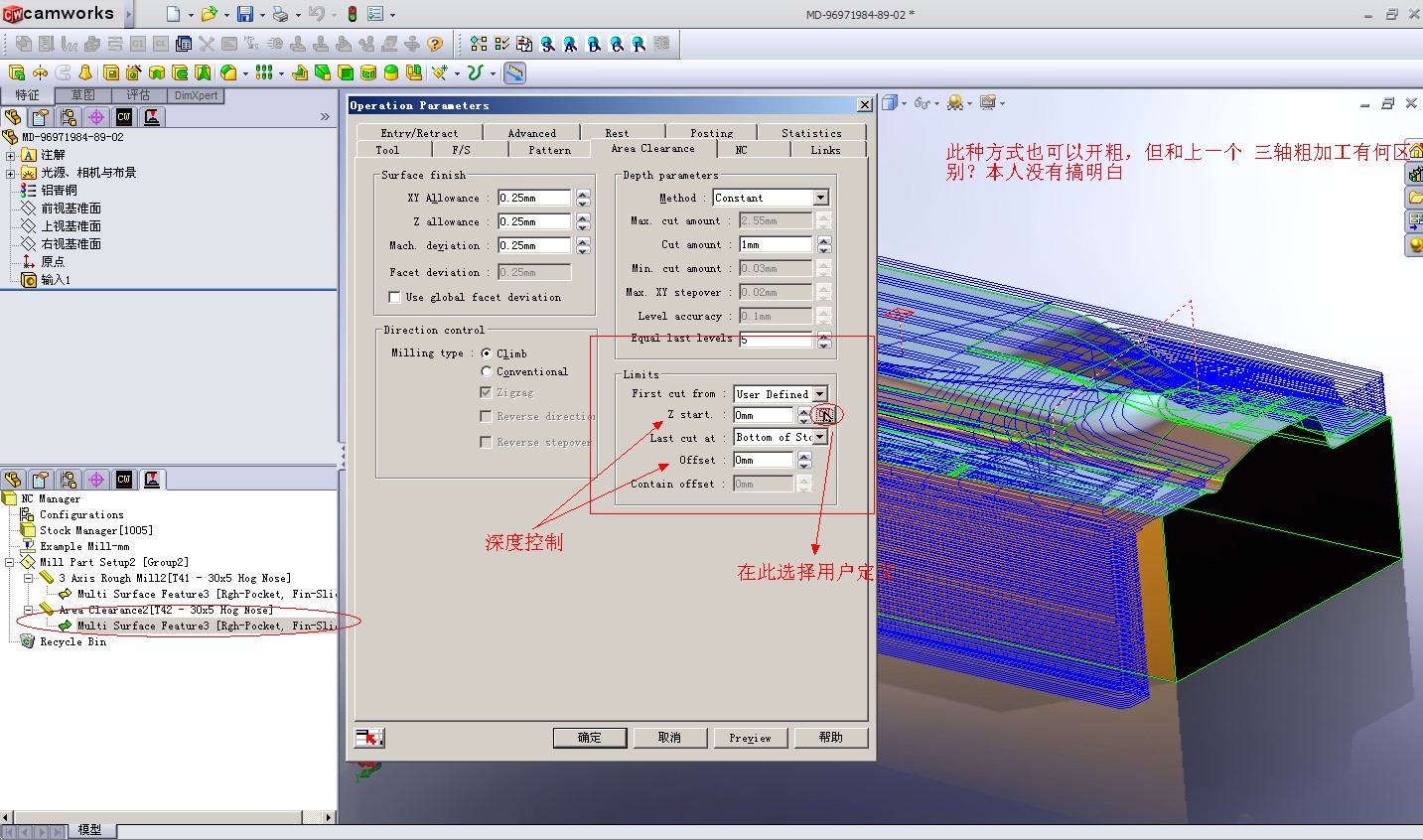Click the Offset input field in Limits
The width and height of the screenshot is (1423, 840).
[x=763, y=460]
